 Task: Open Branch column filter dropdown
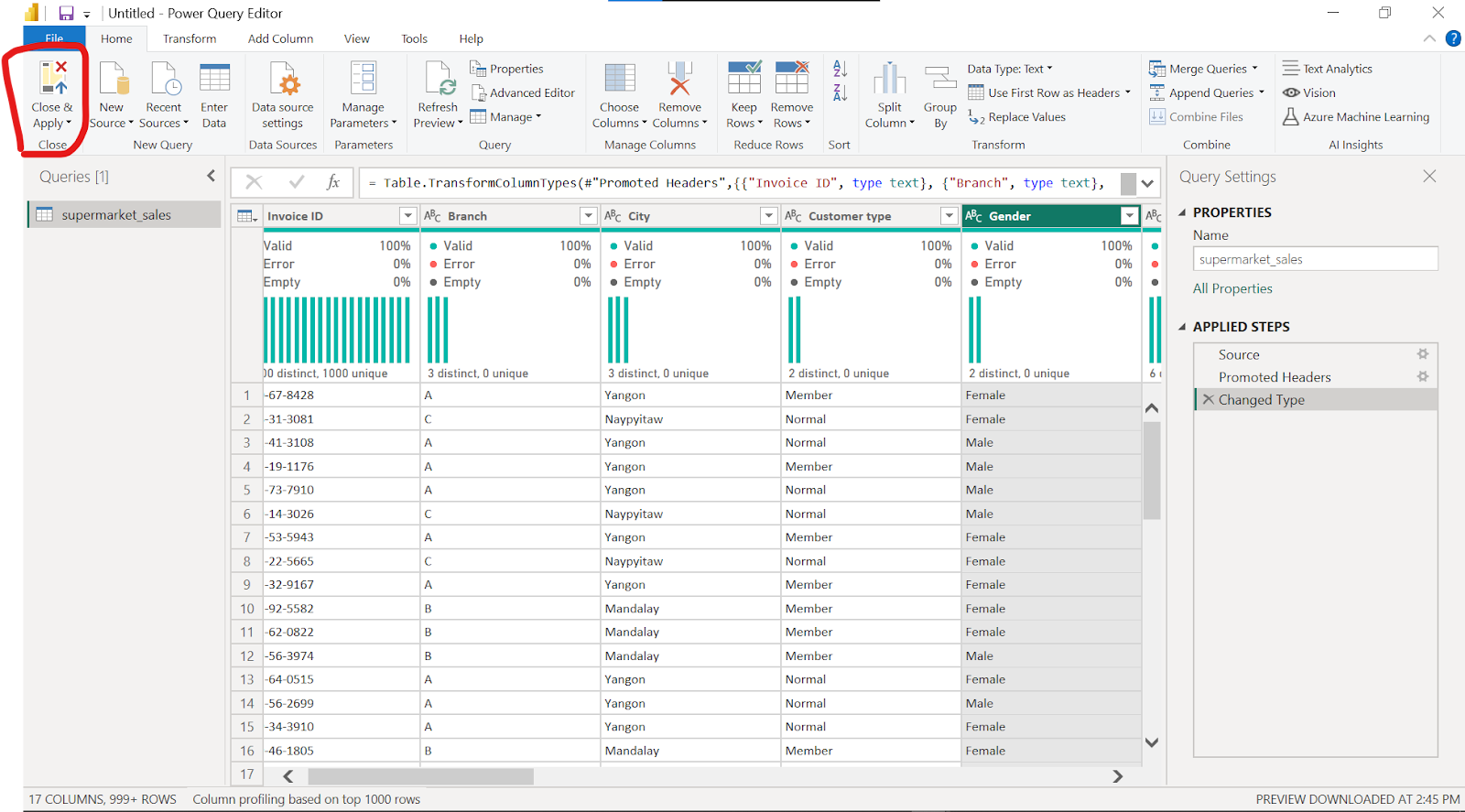[588, 216]
